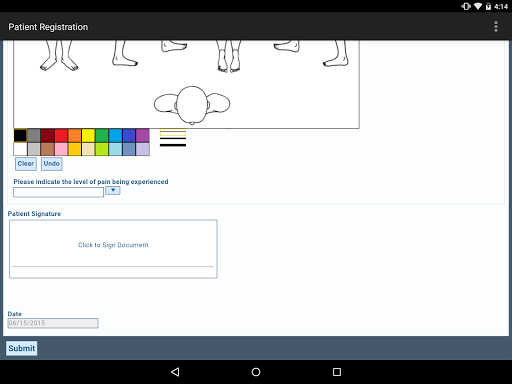This screenshot has width=512, height=384.
Task: Open the overflow menu in the title bar
Action: 496,27
